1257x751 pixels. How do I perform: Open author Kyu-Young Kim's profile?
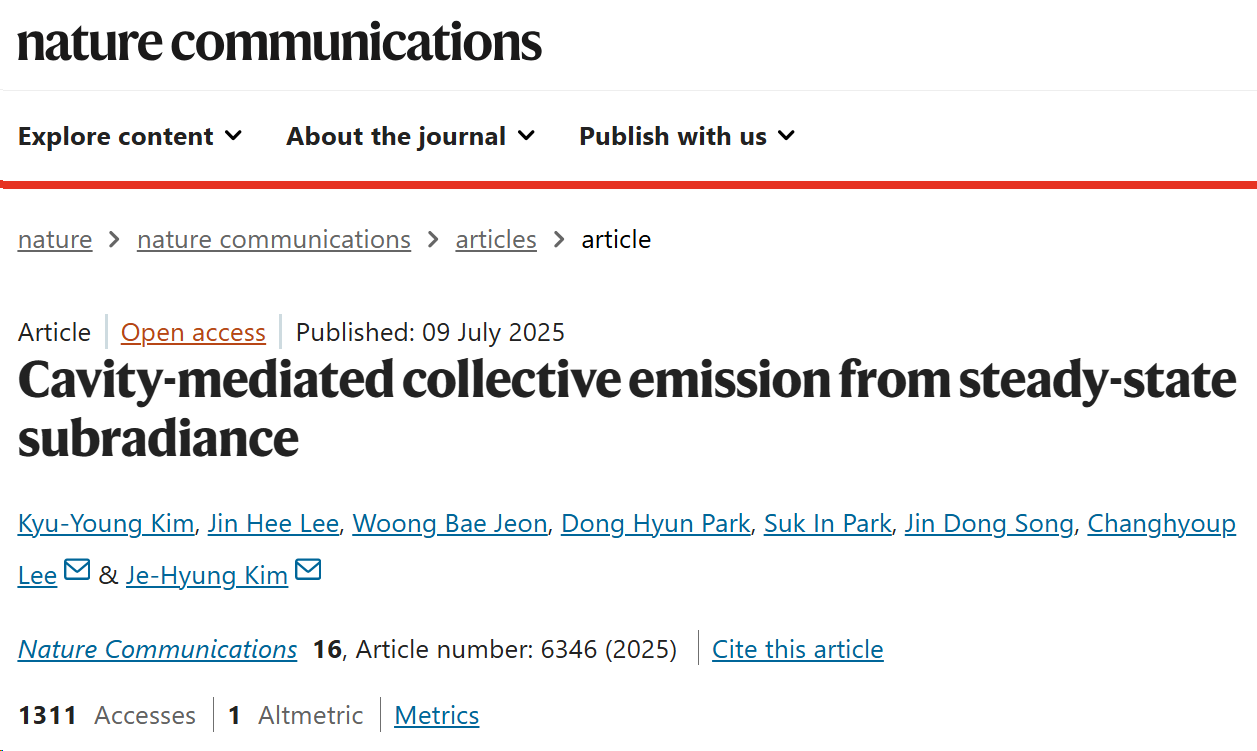point(106,524)
